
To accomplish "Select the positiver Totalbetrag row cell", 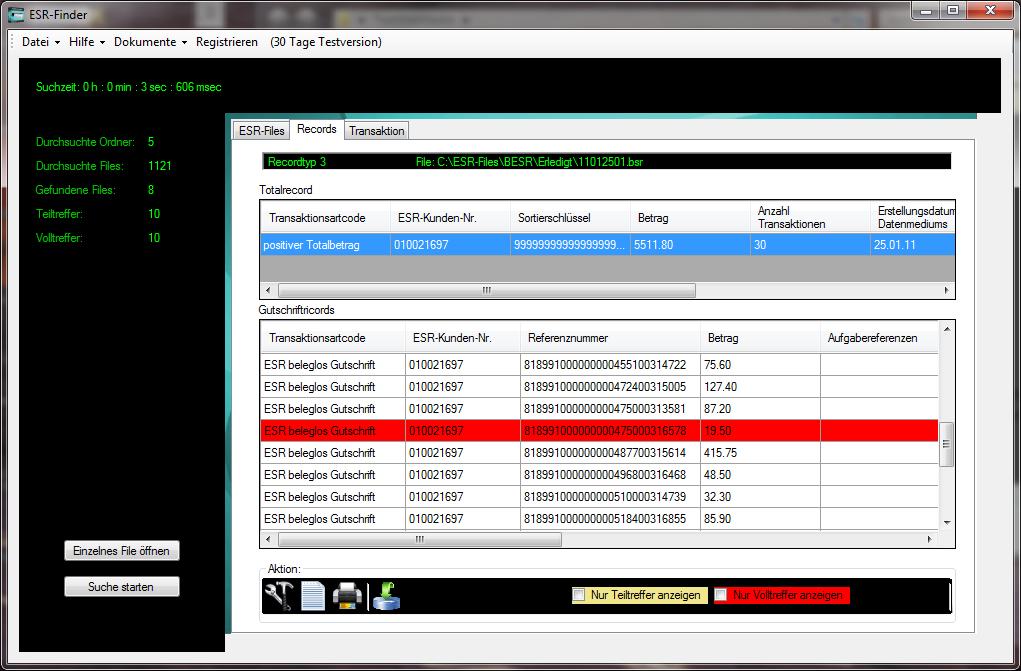I will tap(325, 245).
